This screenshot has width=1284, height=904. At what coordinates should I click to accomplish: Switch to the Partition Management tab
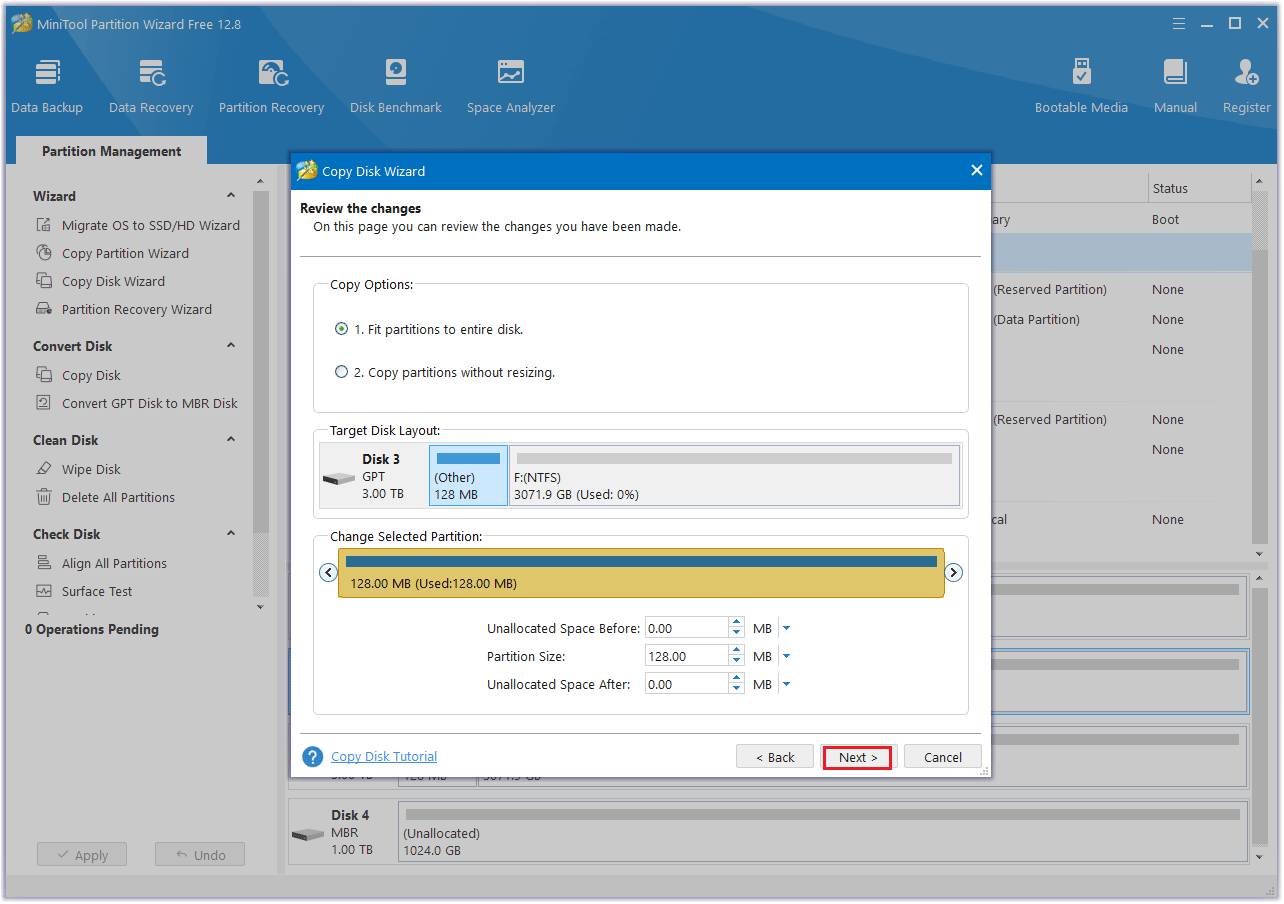pyautogui.click(x=112, y=151)
